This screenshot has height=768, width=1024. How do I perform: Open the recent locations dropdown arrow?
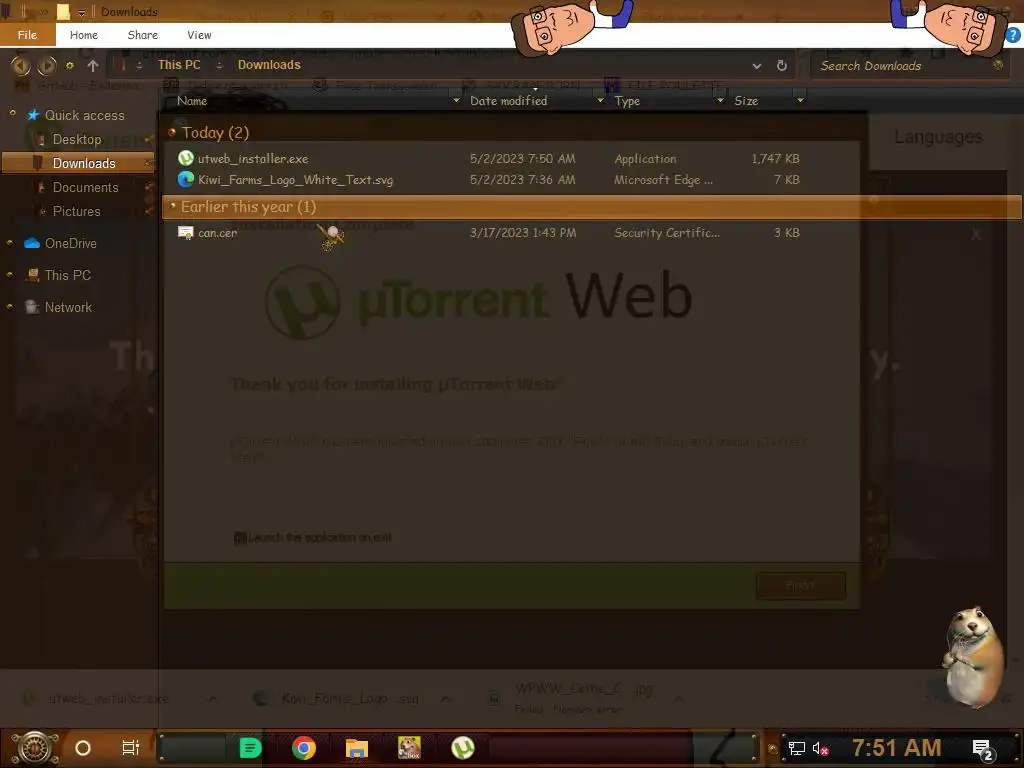click(x=70, y=65)
